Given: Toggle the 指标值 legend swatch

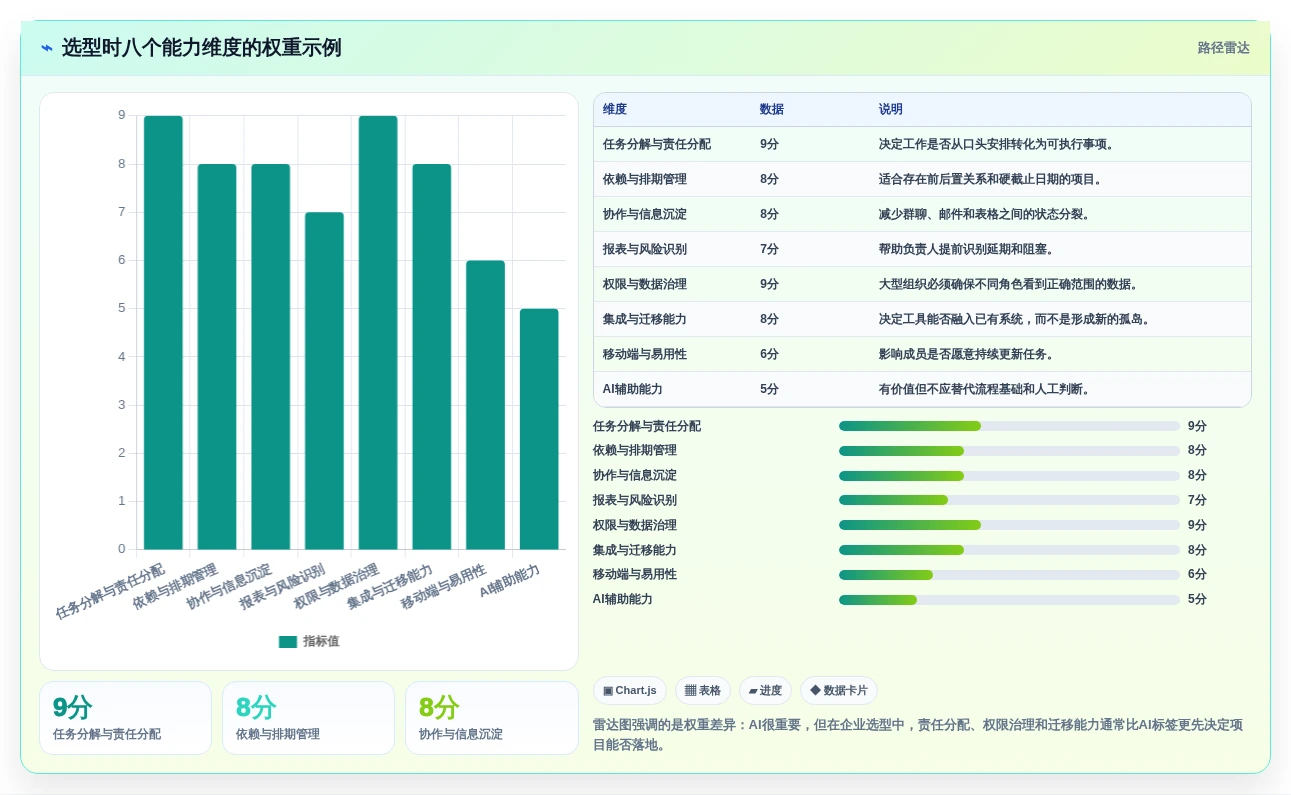Looking at the screenshot, I should point(288,642).
